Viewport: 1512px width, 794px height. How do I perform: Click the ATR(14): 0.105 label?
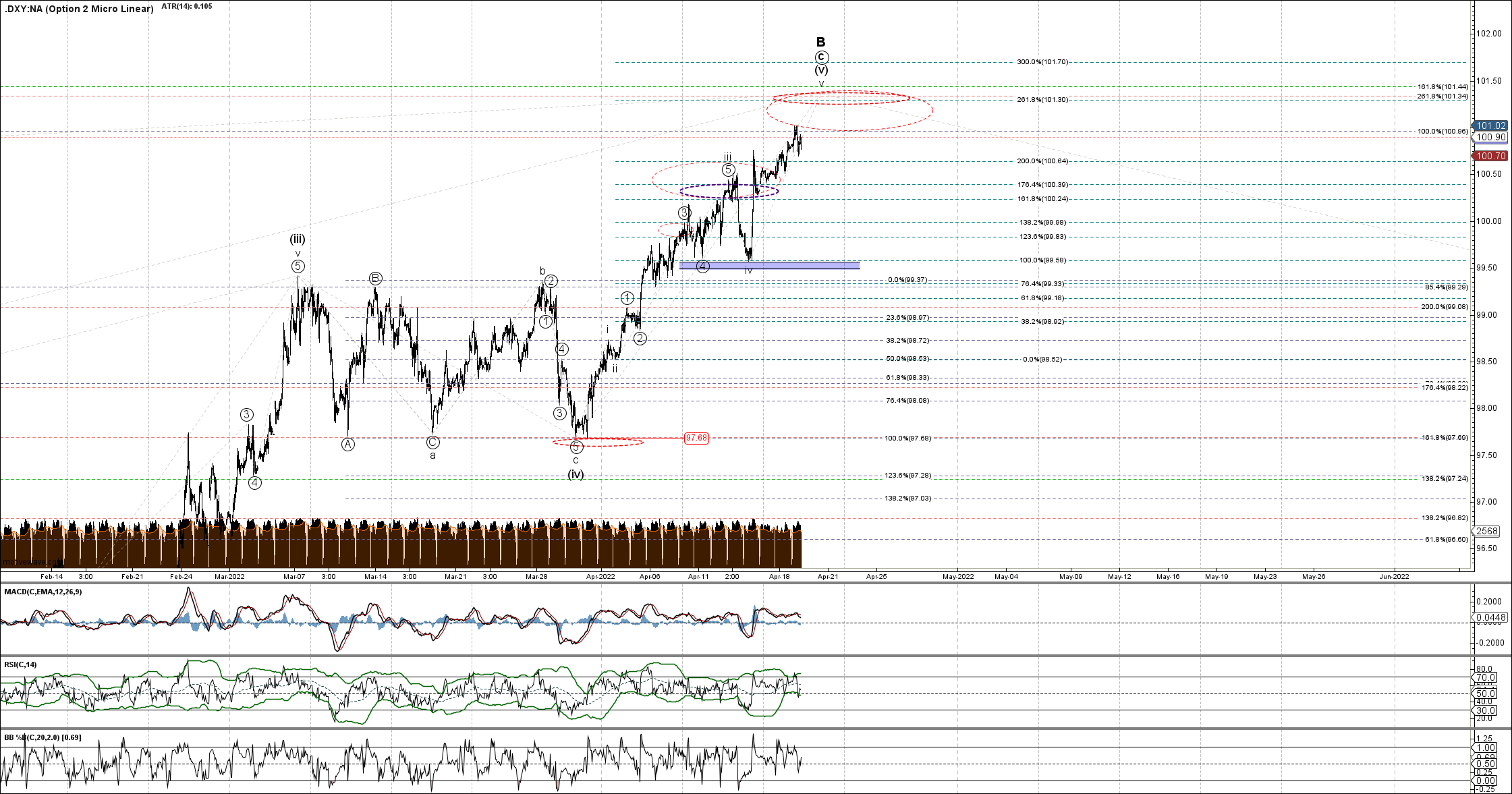click(x=187, y=6)
